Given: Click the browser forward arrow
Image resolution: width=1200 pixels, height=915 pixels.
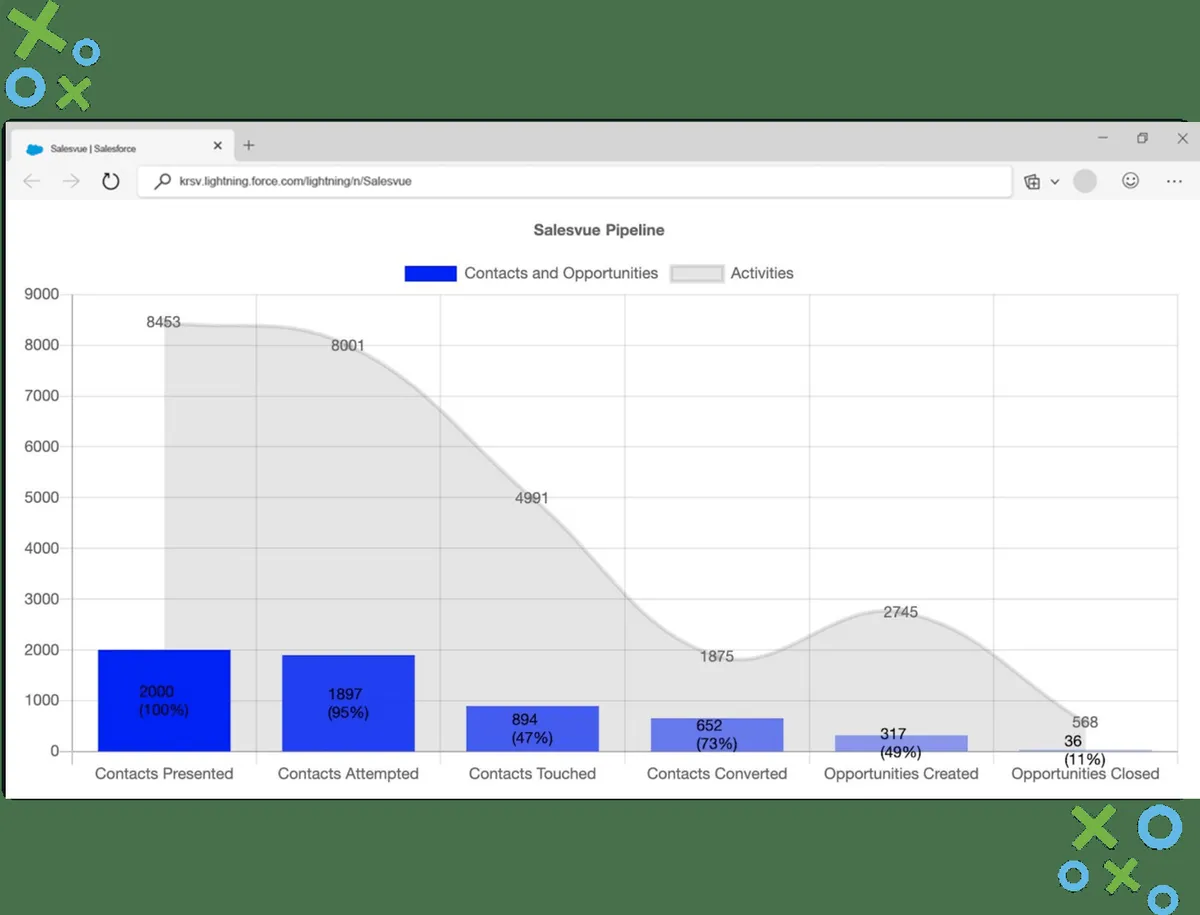Looking at the screenshot, I should coord(71,182).
